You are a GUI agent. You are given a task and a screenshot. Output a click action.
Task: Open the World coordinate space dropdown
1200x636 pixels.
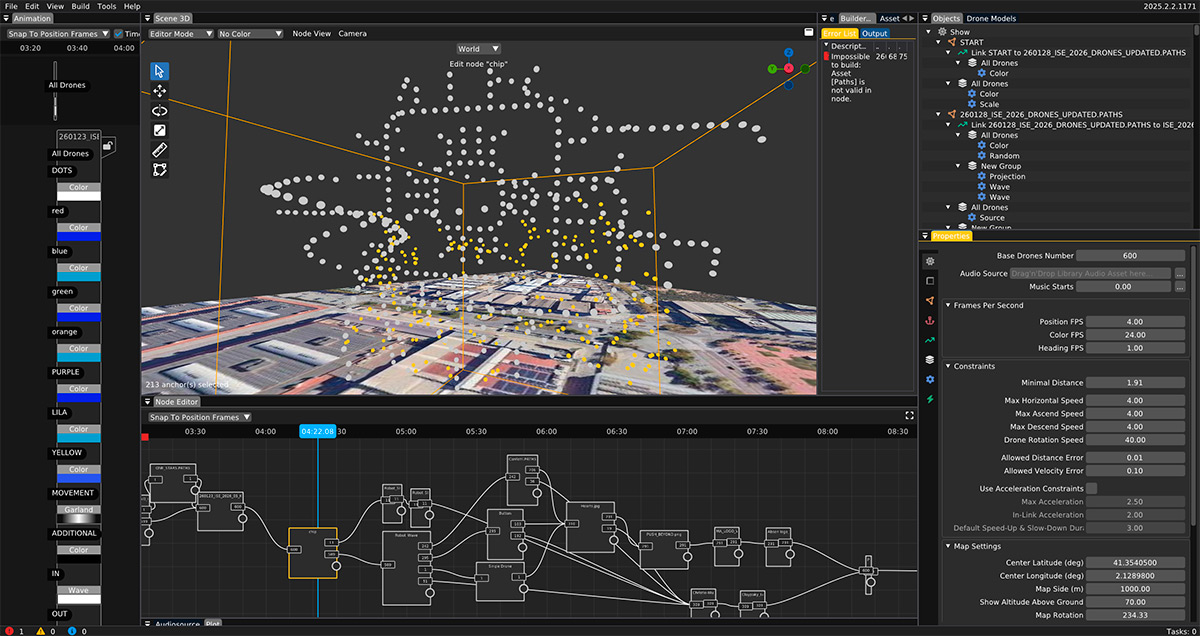pyautogui.click(x=478, y=49)
